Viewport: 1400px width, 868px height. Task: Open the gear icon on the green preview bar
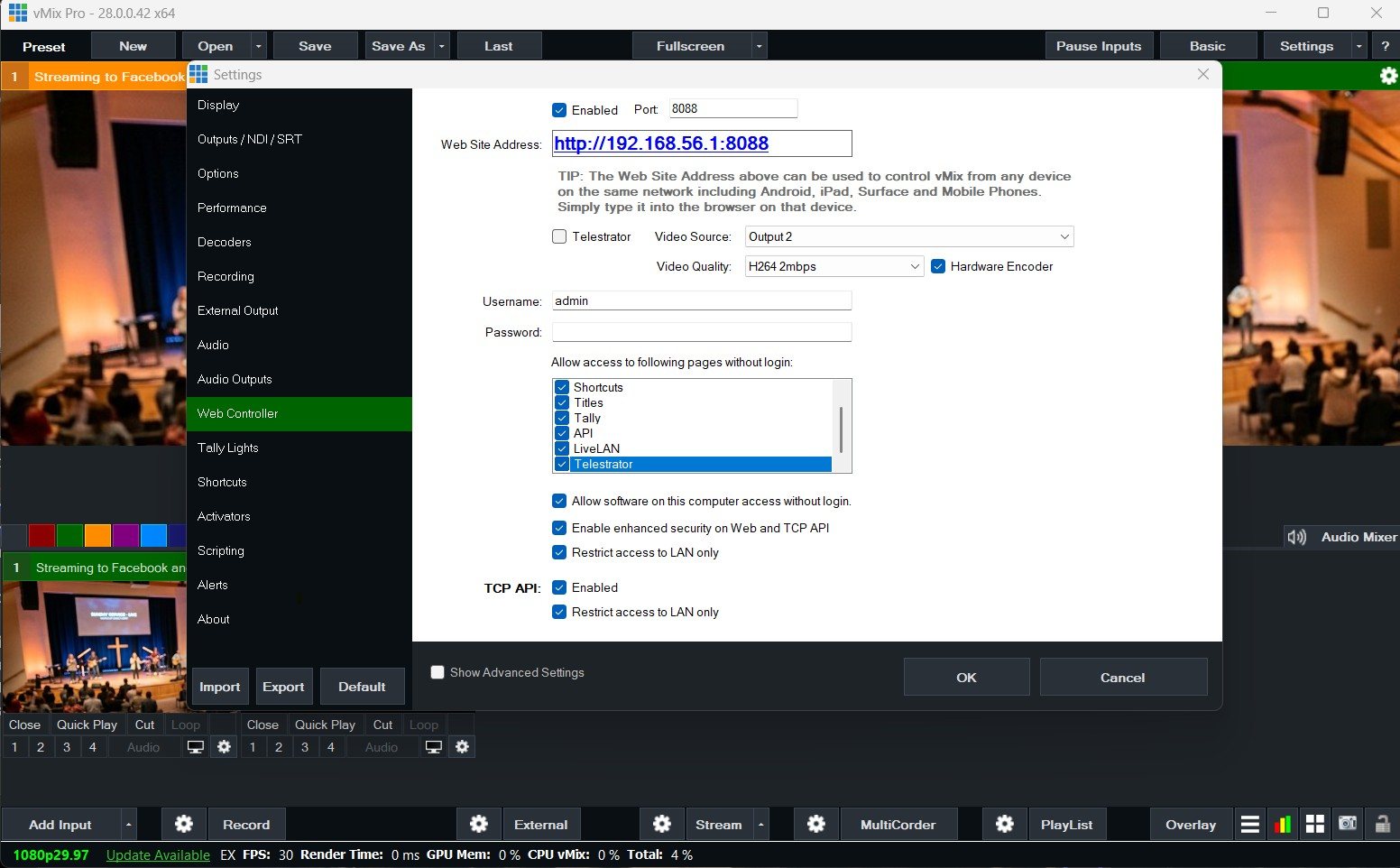(1388, 77)
